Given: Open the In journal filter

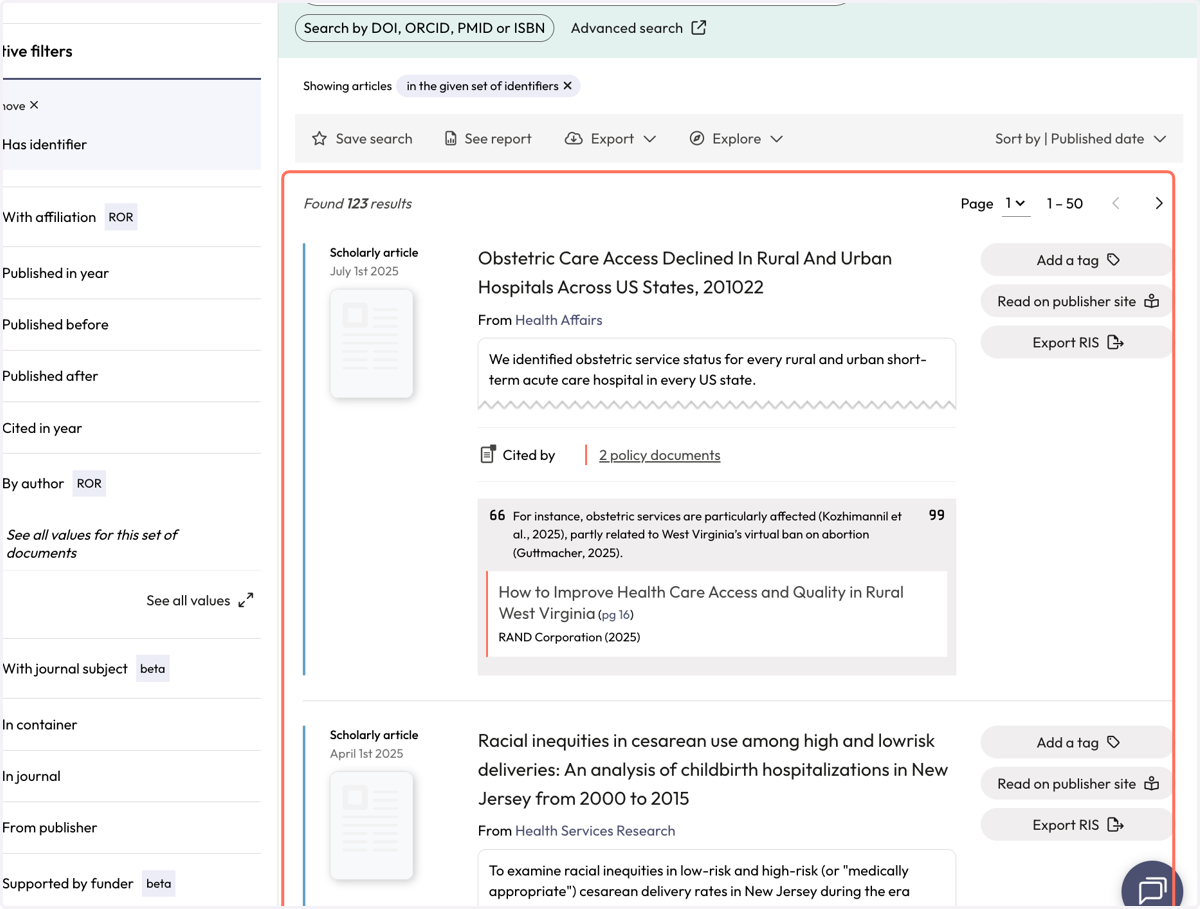Looking at the screenshot, I should pyautogui.click(x=130, y=776).
